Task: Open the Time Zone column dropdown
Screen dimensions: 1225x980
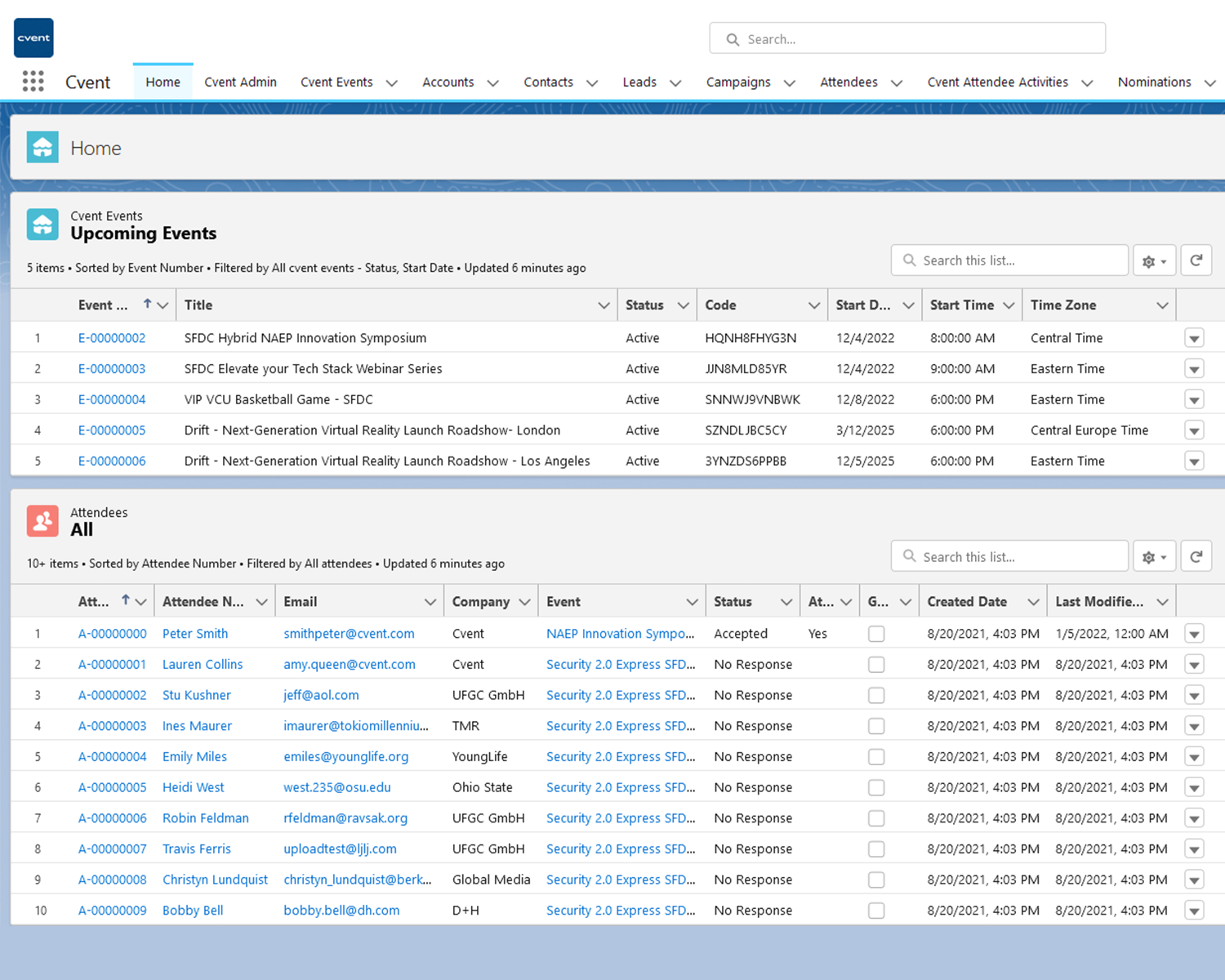Action: 1162,305
